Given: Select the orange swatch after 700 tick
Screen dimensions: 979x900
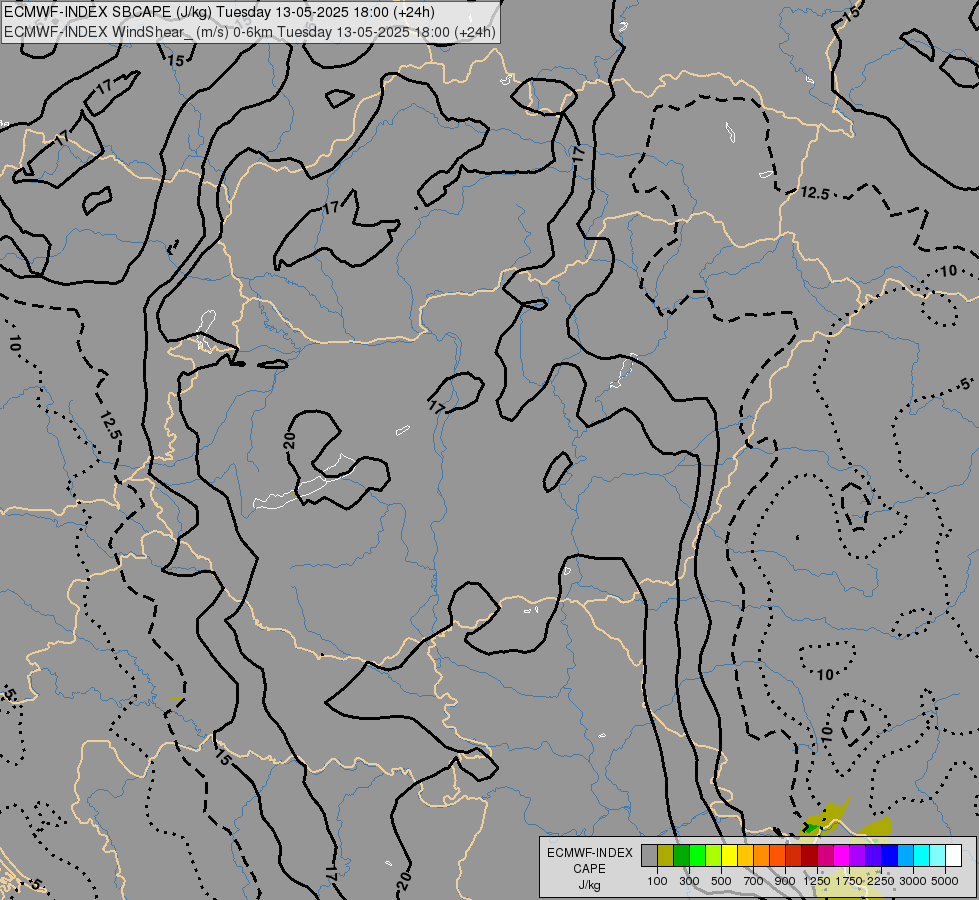Looking at the screenshot, I should [x=761, y=856].
